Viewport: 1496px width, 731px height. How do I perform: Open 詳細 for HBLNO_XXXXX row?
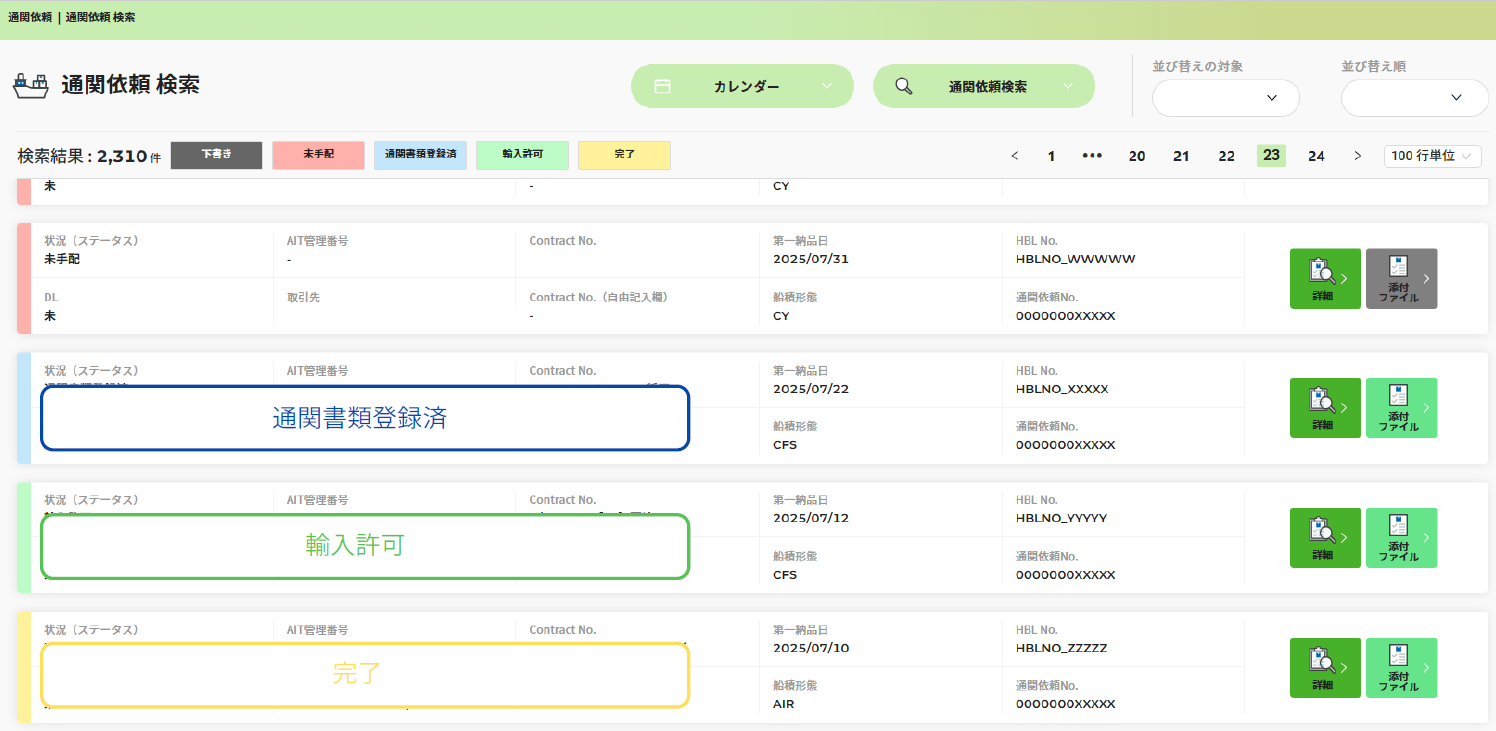click(1325, 408)
